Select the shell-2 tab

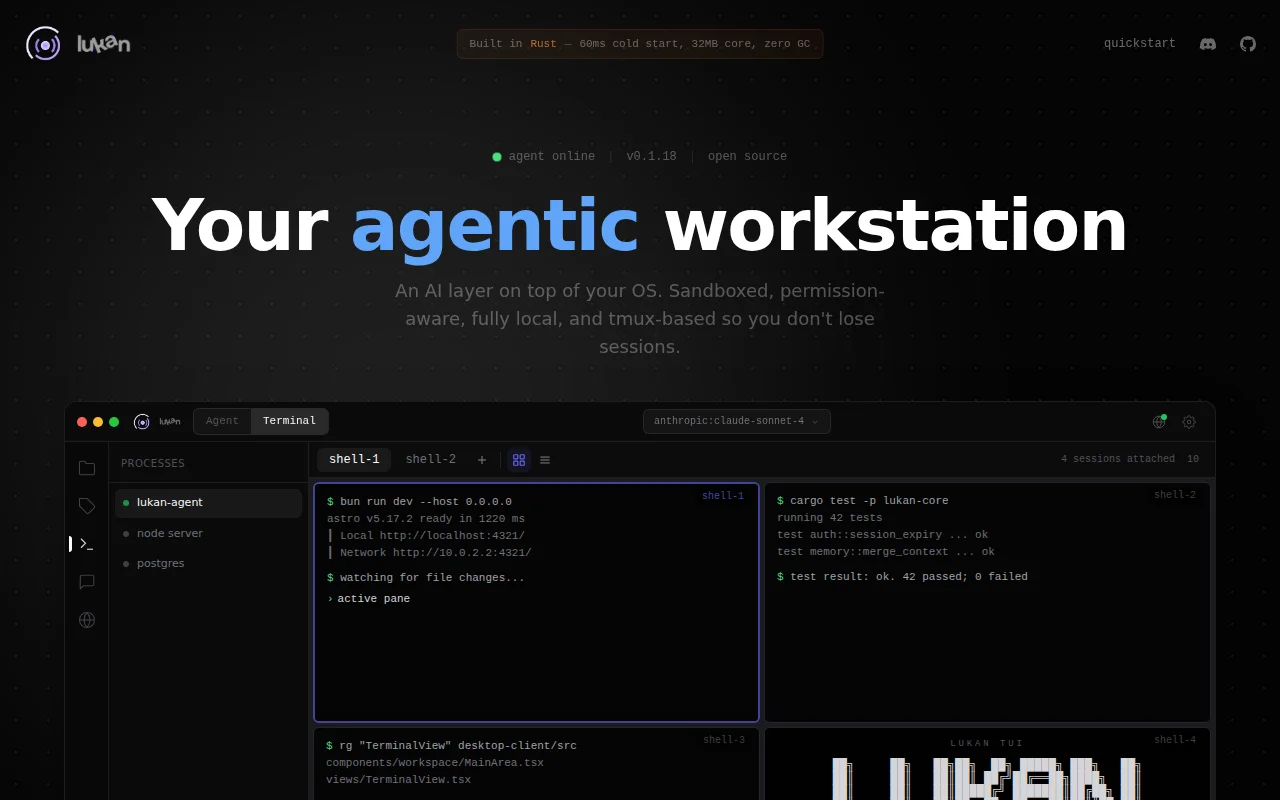pos(431,460)
